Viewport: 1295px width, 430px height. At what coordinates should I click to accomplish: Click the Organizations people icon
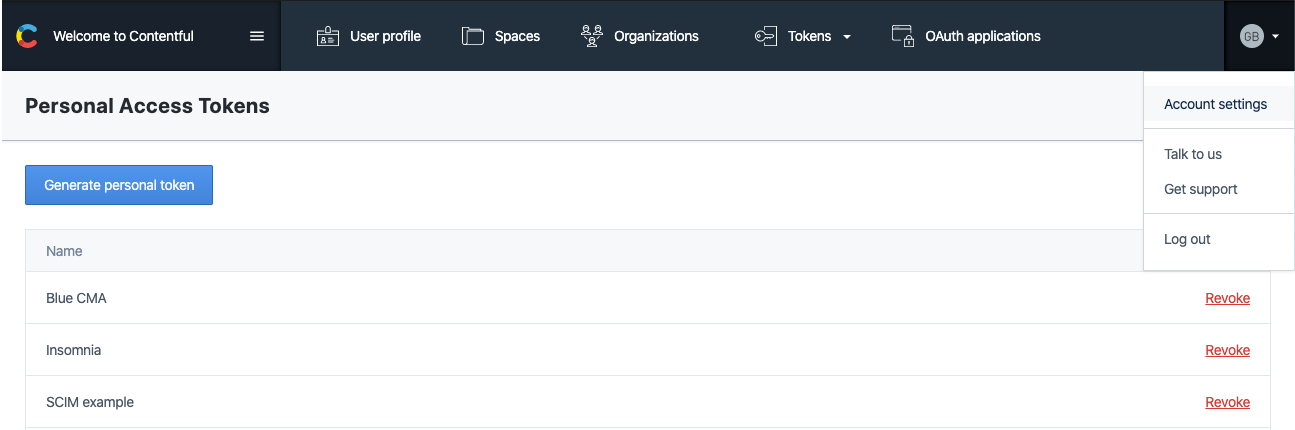tap(592, 36)
